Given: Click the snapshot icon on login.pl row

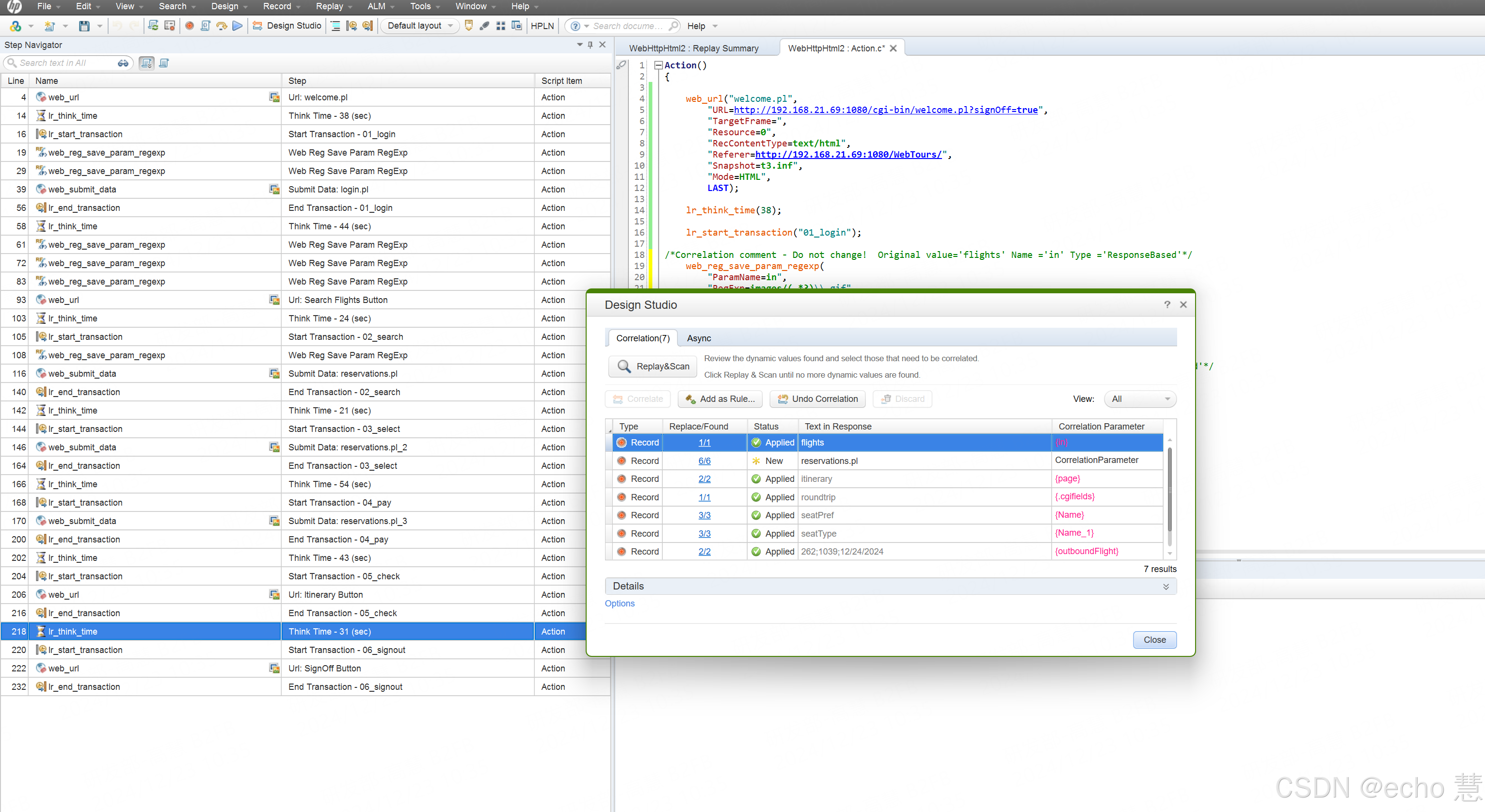Looking at the screenshot, I should pyautogui.click(x=274, y=189).
